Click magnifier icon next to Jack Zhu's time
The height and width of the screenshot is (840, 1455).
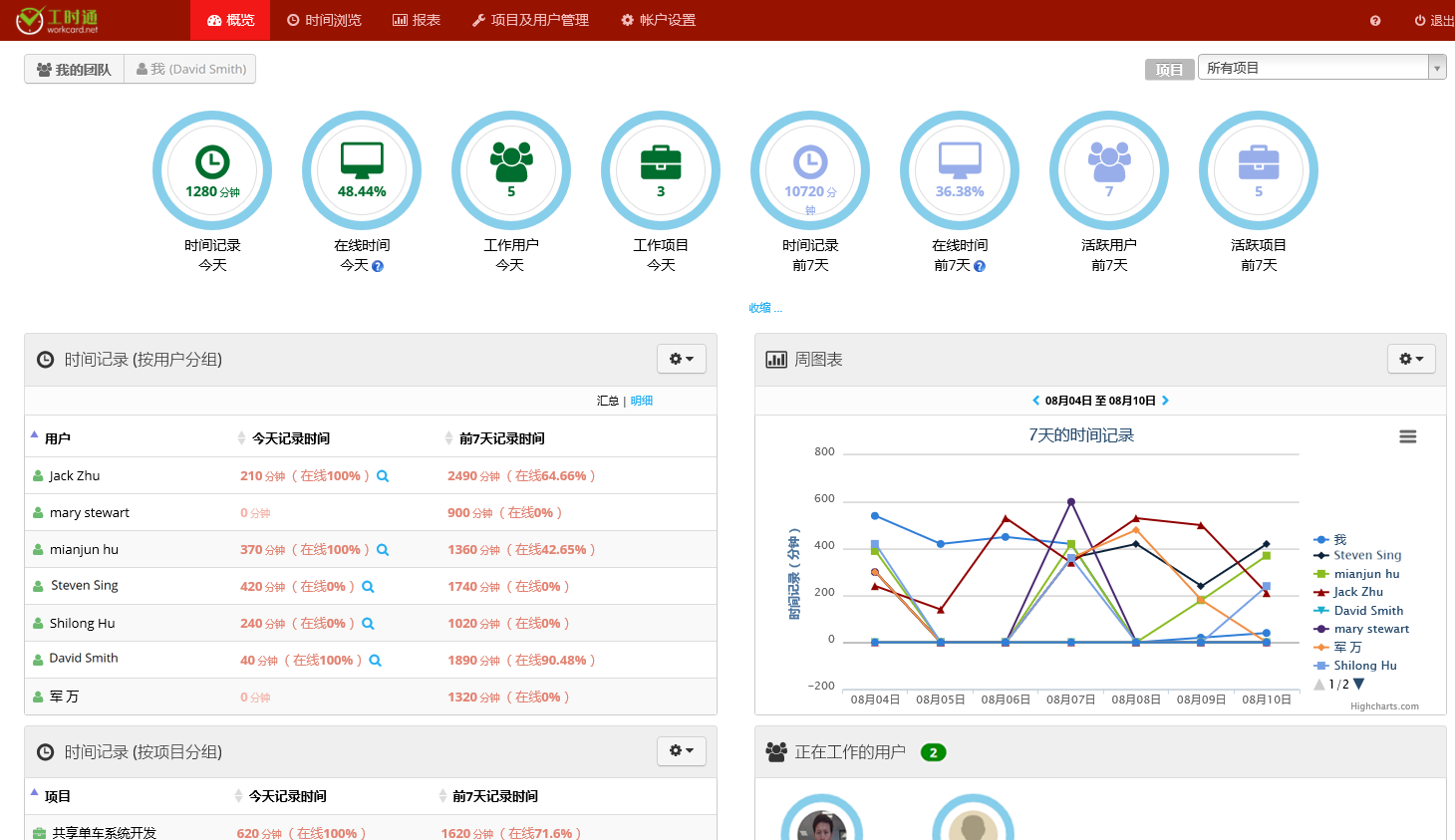tap(383, 476)
